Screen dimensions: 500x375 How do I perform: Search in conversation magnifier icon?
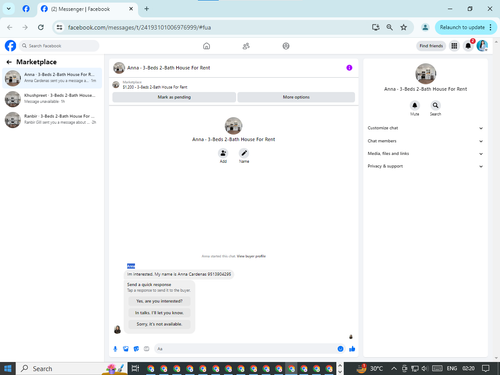[435, 105]
